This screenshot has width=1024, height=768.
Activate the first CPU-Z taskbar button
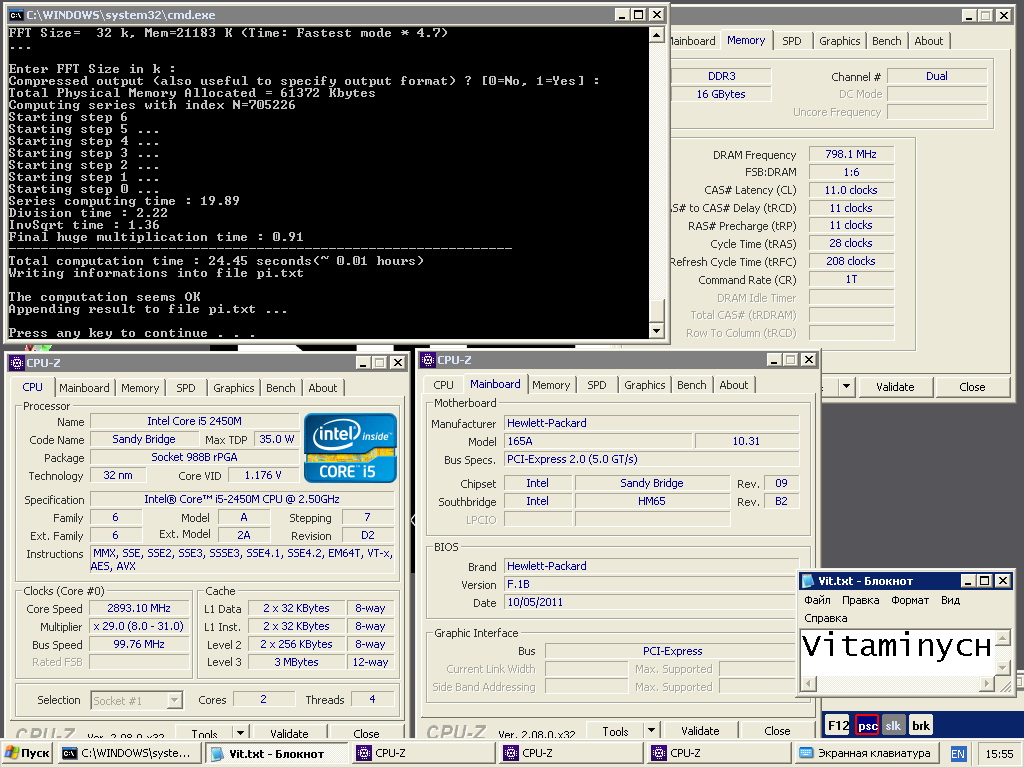pyautogui.click(x=424, y=753)
